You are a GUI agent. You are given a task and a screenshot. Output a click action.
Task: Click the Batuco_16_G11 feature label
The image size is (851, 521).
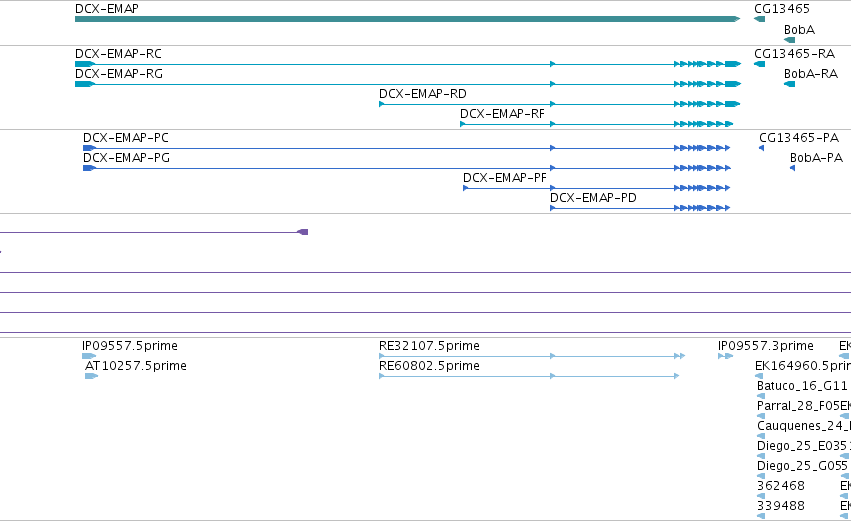(802, 386)
